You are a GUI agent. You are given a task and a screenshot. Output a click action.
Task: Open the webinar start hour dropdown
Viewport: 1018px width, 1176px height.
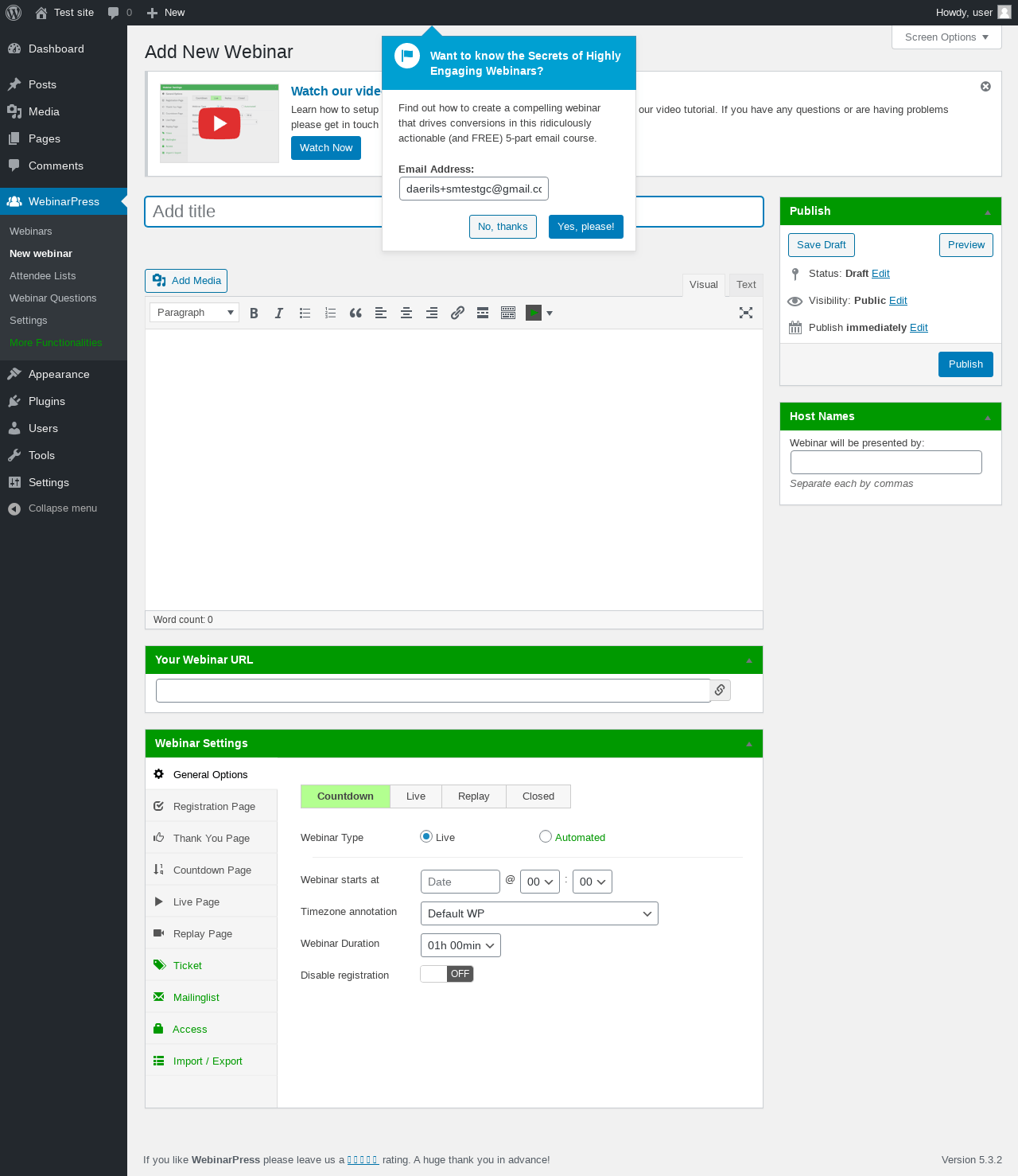tap(540, 882)
